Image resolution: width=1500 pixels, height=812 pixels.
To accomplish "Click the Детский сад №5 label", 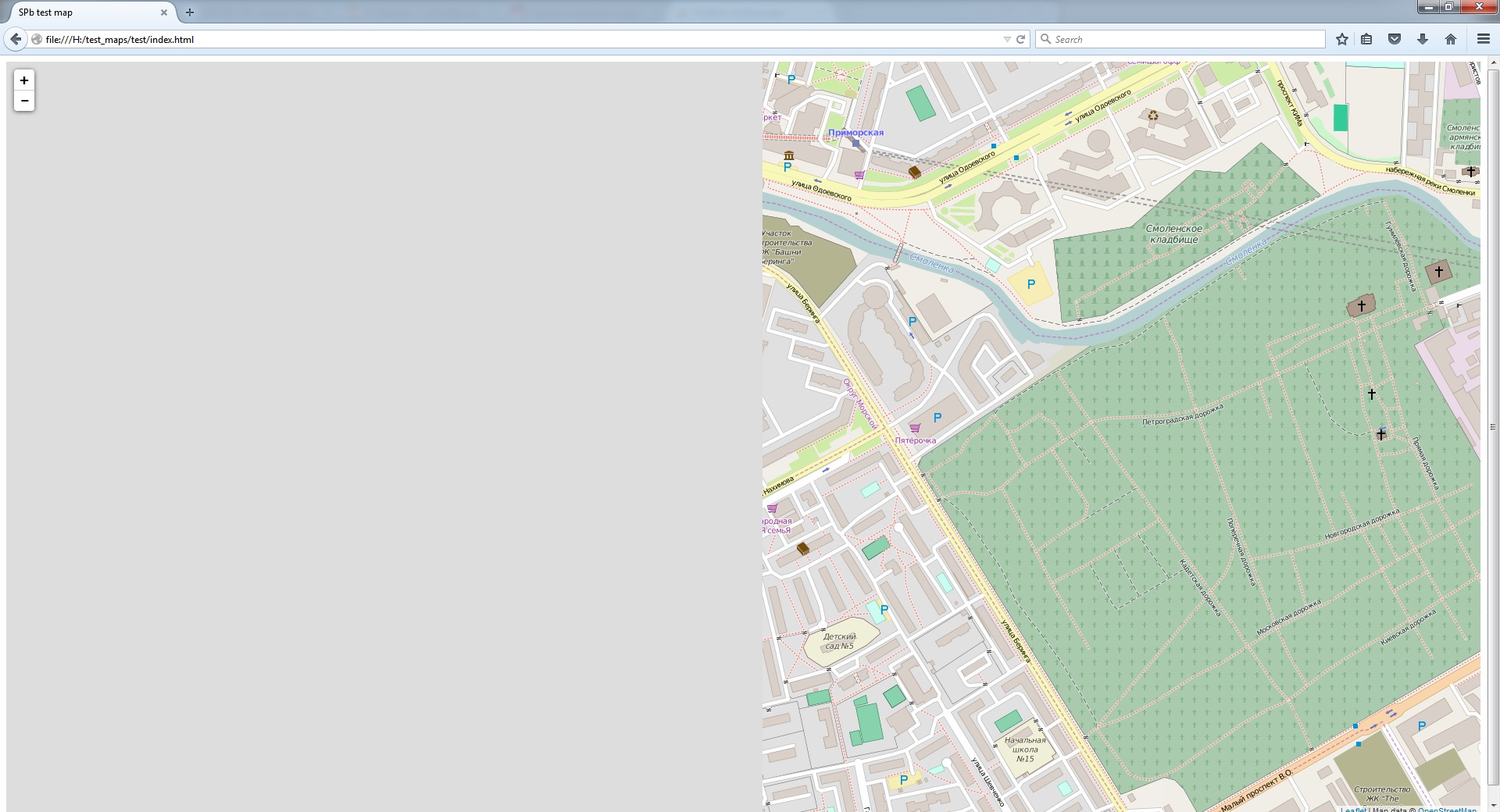I will pos(840,641).
